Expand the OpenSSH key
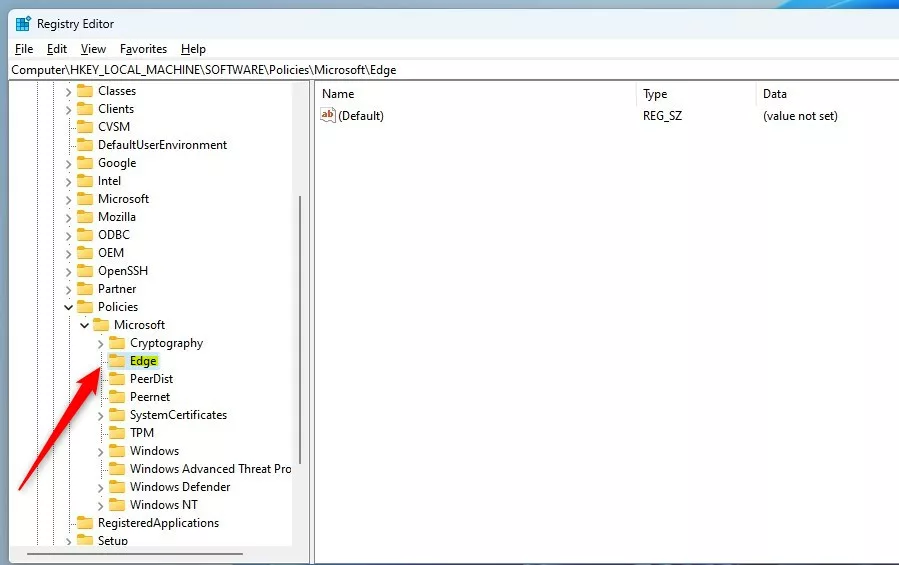 [x=68, y=271]
